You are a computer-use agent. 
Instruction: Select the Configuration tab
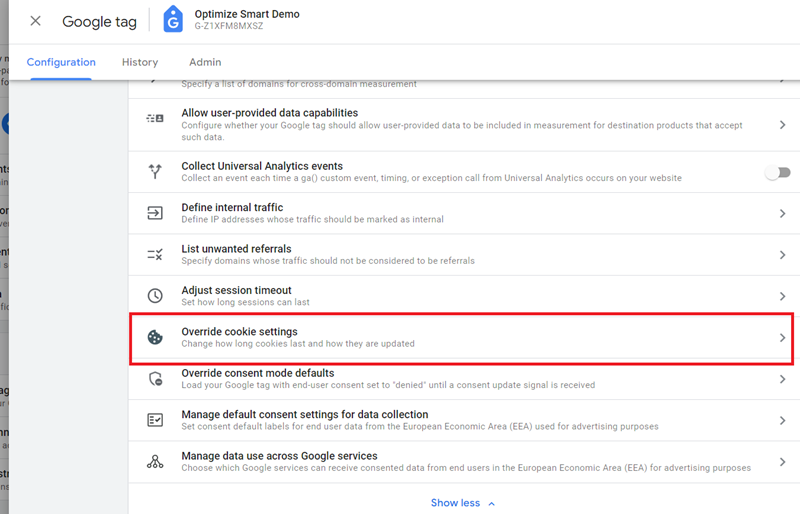click(x=61, y=62)
